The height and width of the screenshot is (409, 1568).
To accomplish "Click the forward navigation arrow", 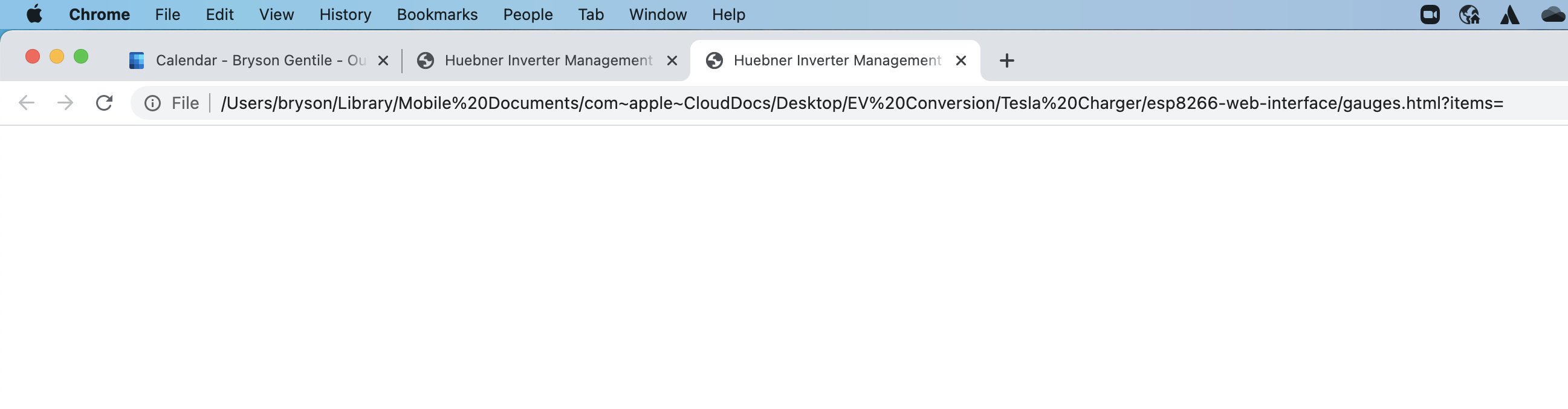I will (x=65, y=103).
